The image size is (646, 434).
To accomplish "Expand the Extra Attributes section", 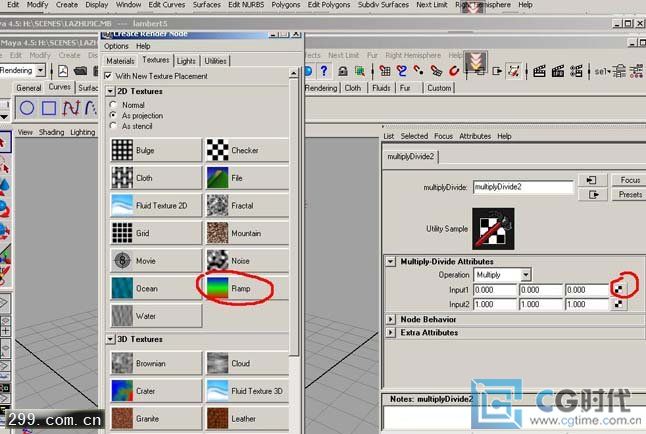I will click(x=391, y=332).
